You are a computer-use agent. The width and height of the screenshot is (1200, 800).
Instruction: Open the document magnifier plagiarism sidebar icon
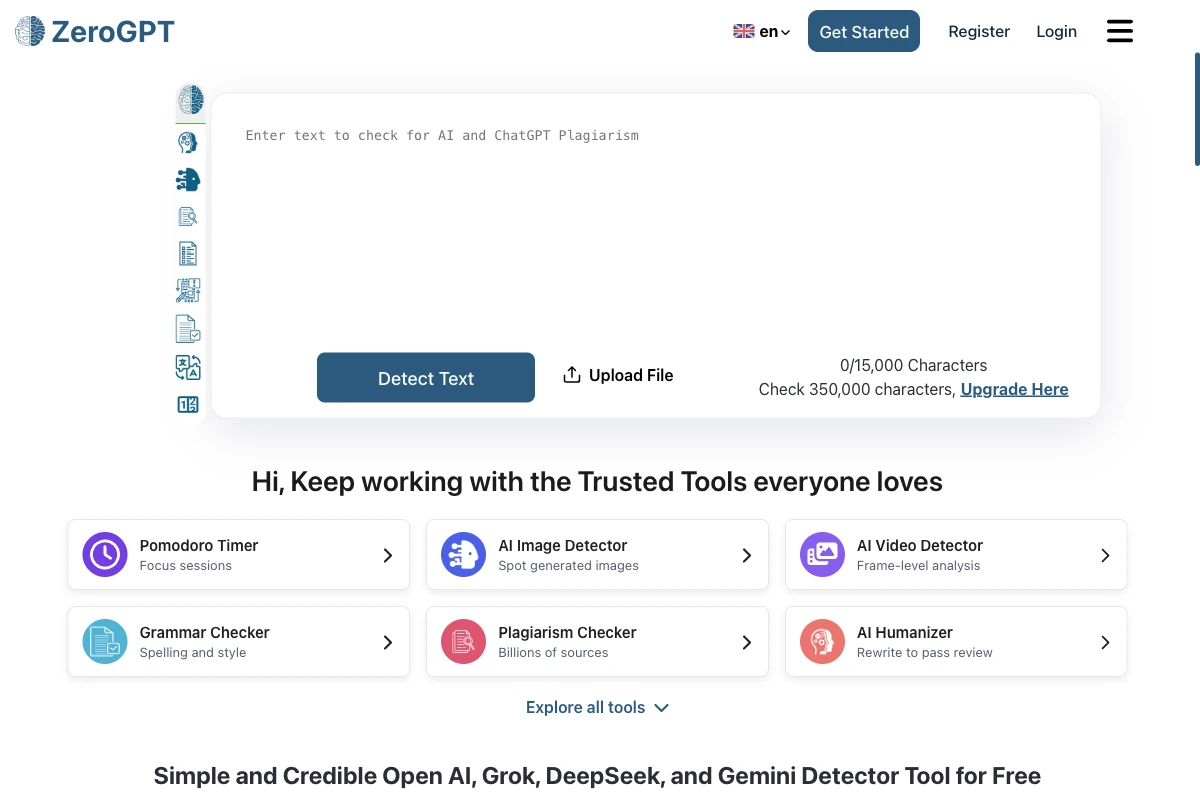click(x=188, y=216)
